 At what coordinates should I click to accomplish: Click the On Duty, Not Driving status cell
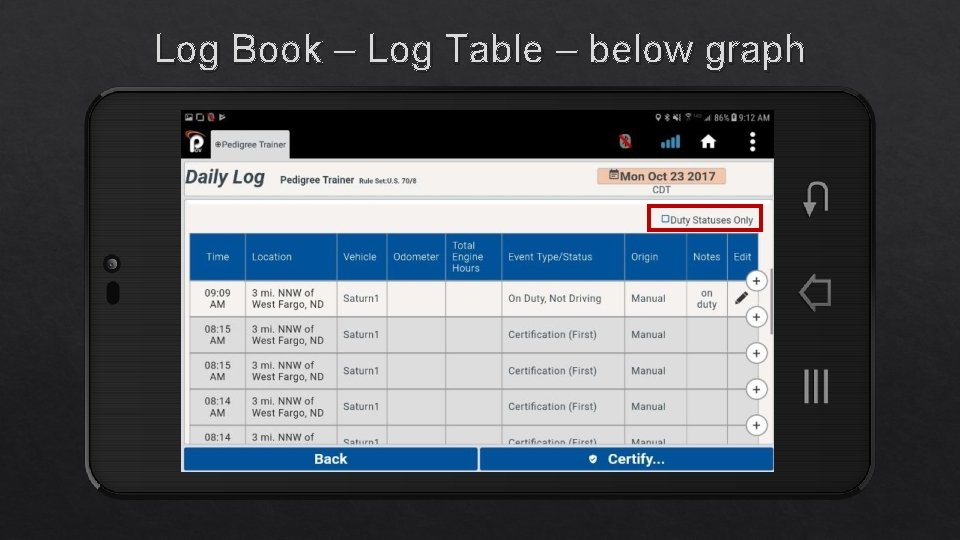[563, 299]
